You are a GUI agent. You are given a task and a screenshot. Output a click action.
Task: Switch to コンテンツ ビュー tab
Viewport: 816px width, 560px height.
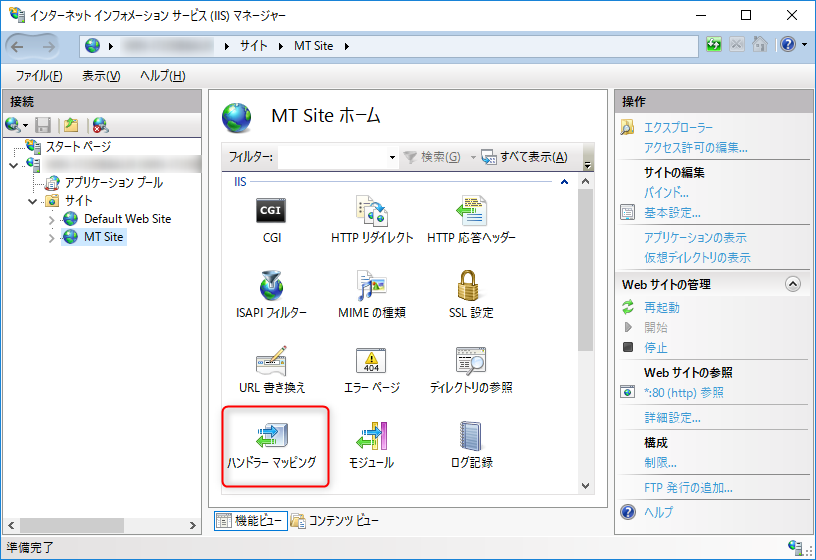point(334,520)
